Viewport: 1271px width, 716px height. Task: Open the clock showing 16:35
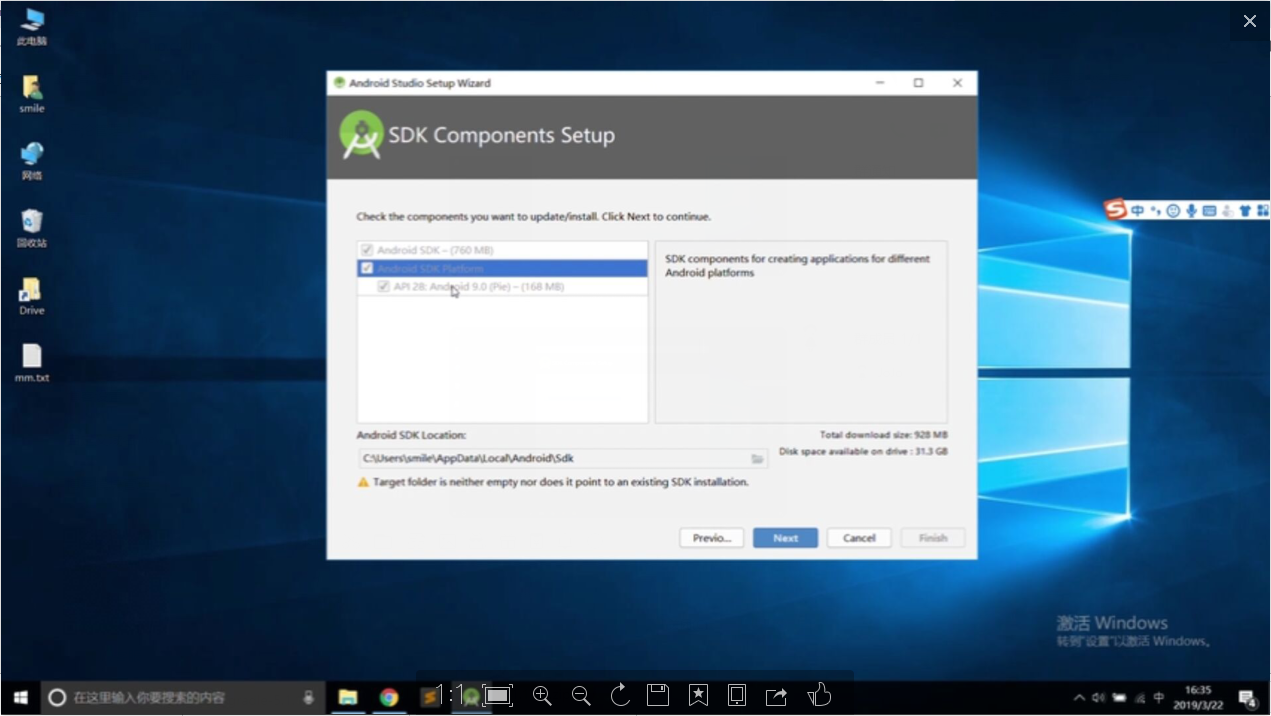pyautogui.click(x=1198, y=697)
